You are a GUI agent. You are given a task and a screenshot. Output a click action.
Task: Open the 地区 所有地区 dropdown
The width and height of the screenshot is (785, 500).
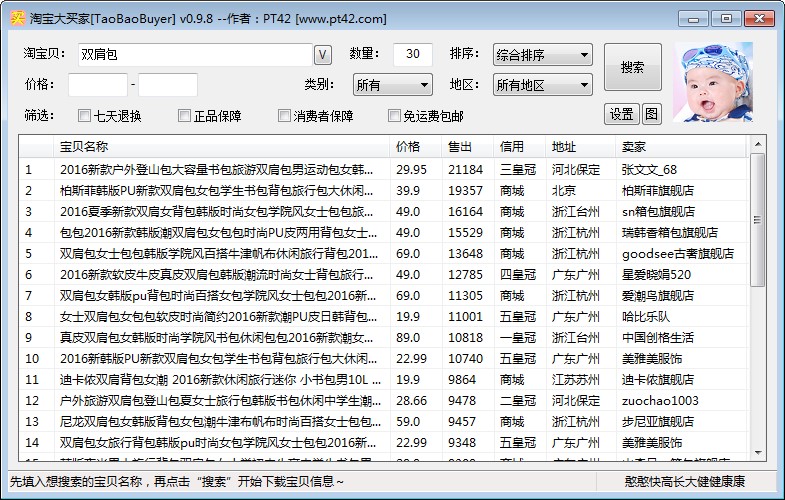pyautogui.click(x=543, y=85)
